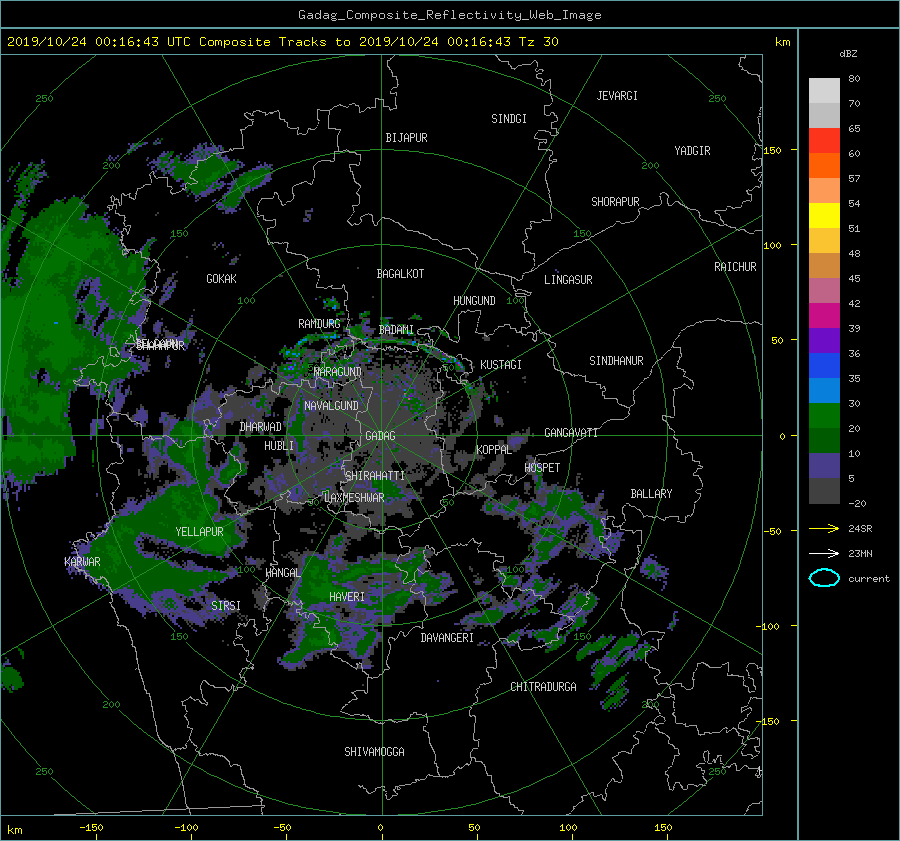The height and width of the screenshot is (841, 900).
Task: Click the DAVANGERI city label
Action: point(447,638)
